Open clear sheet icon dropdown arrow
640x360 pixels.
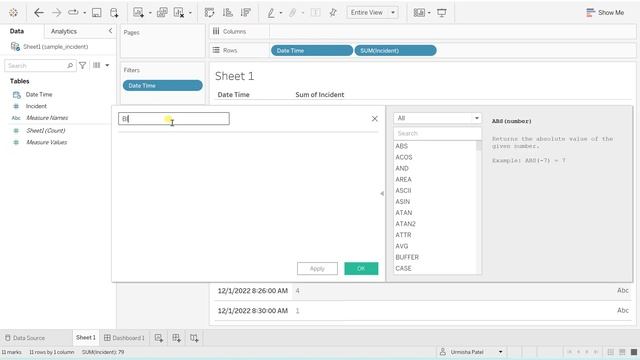click(190, 13)
